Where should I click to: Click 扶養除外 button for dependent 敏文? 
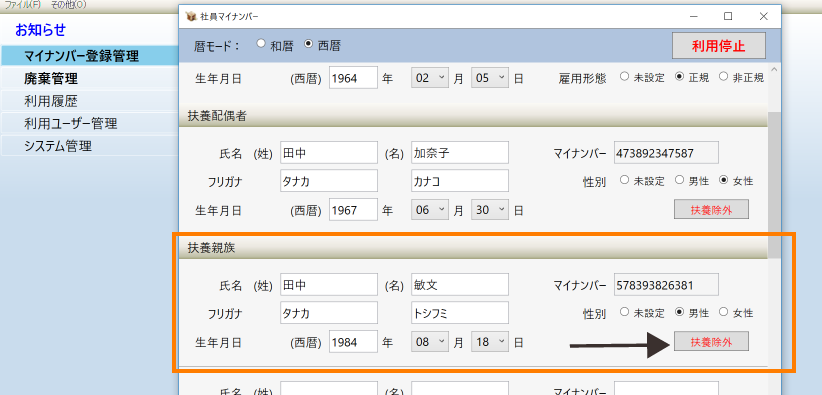coord(711,341)
